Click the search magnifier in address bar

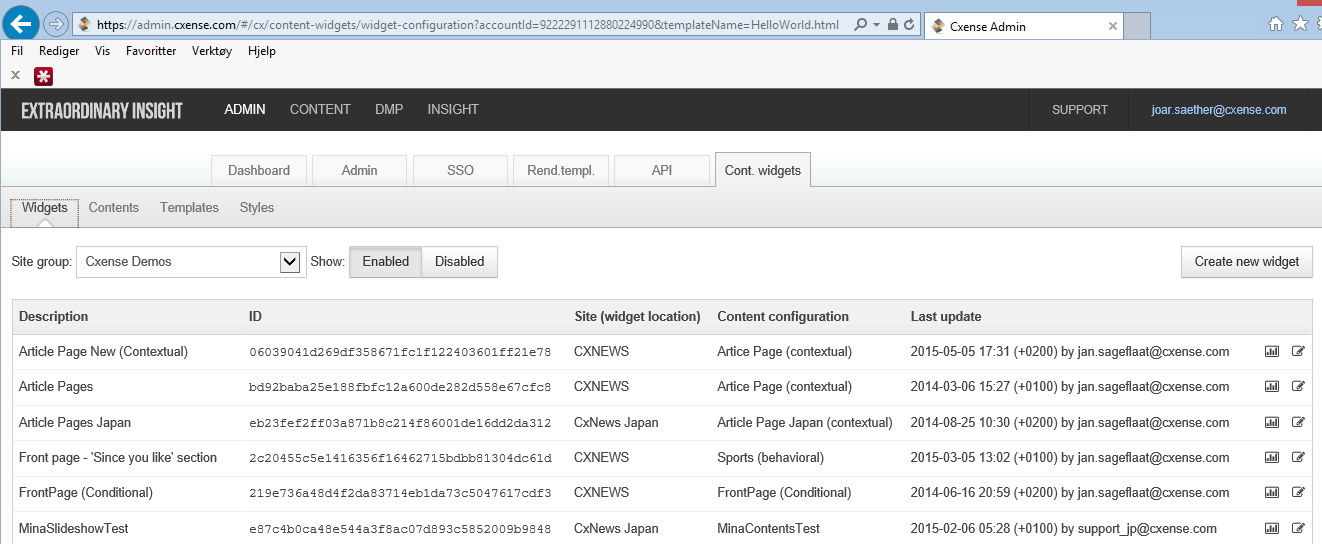(x=860, y=24)
